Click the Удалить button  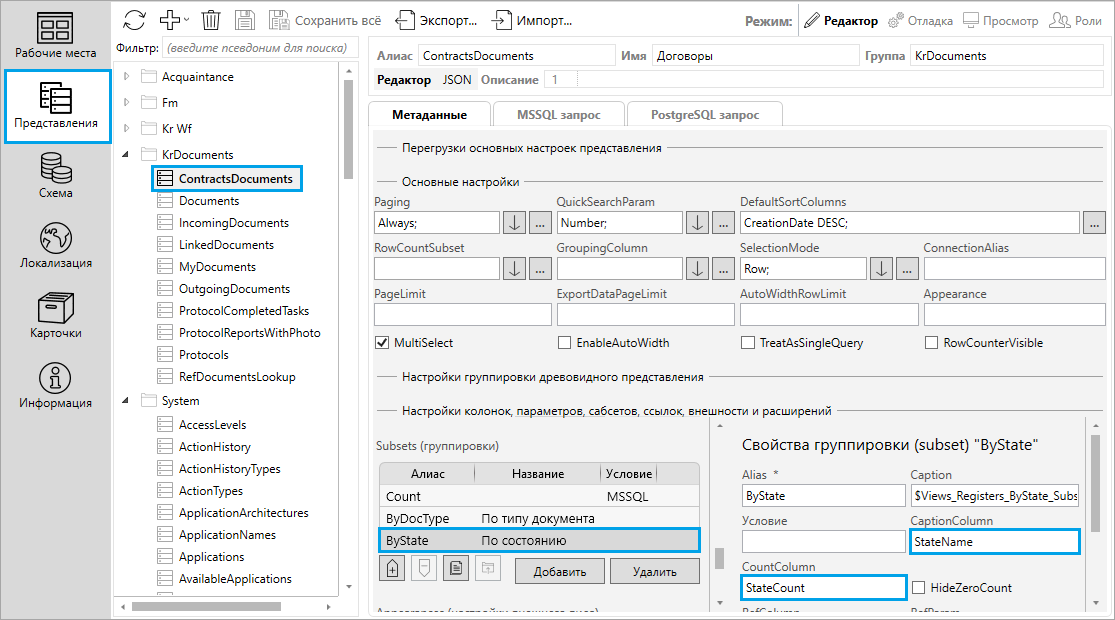coord(653,571)
